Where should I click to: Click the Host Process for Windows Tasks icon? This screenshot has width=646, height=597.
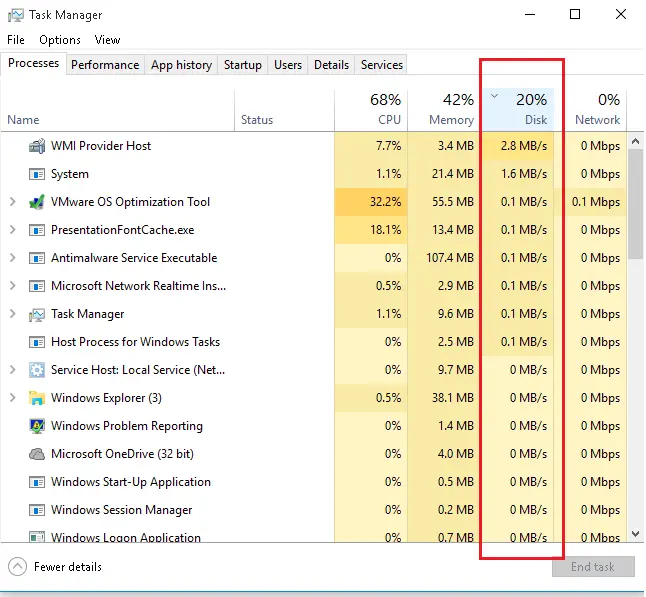click(37, 342)
